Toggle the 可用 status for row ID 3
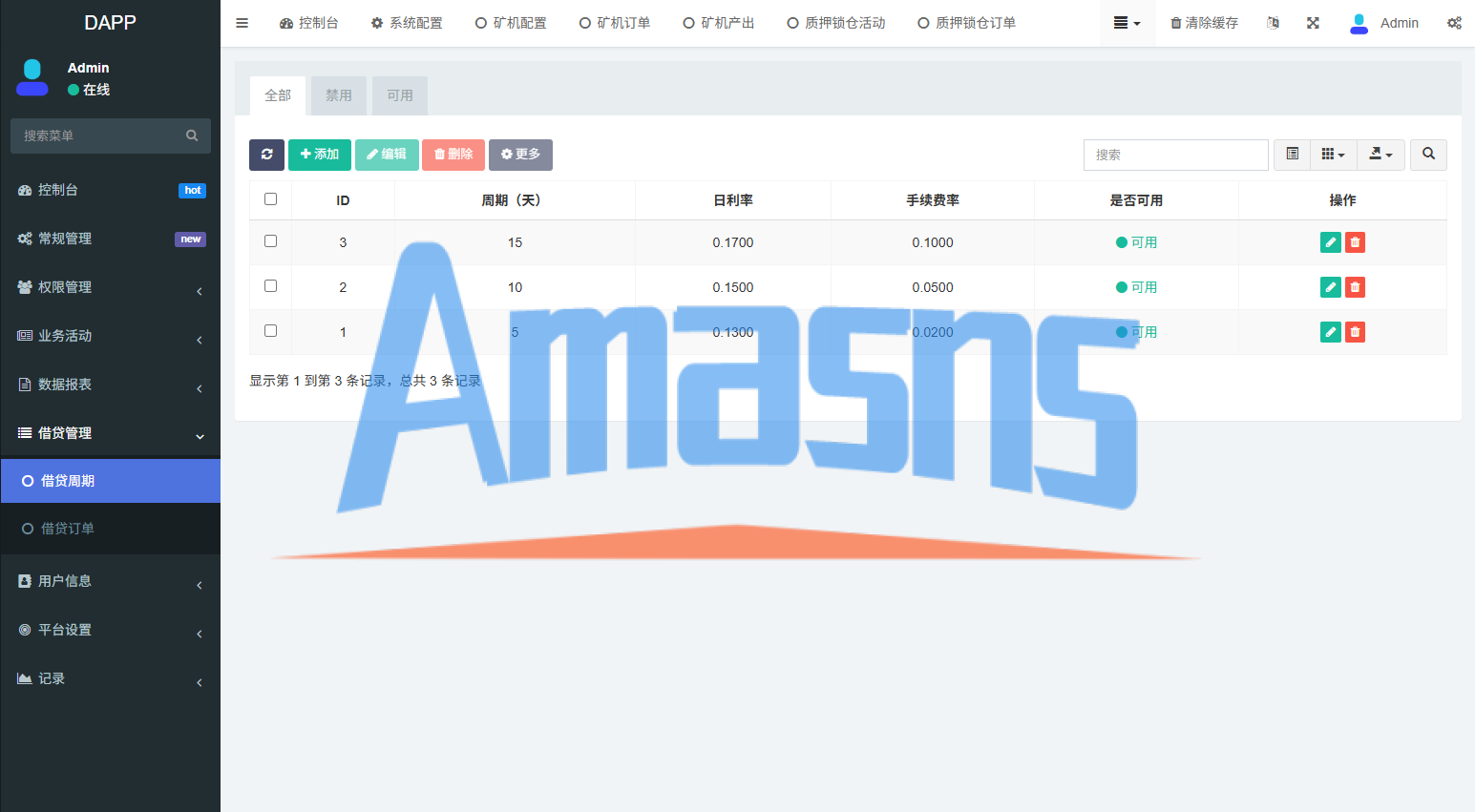This screenshot has height=812, width=1475. click(x=1136, y=242)
